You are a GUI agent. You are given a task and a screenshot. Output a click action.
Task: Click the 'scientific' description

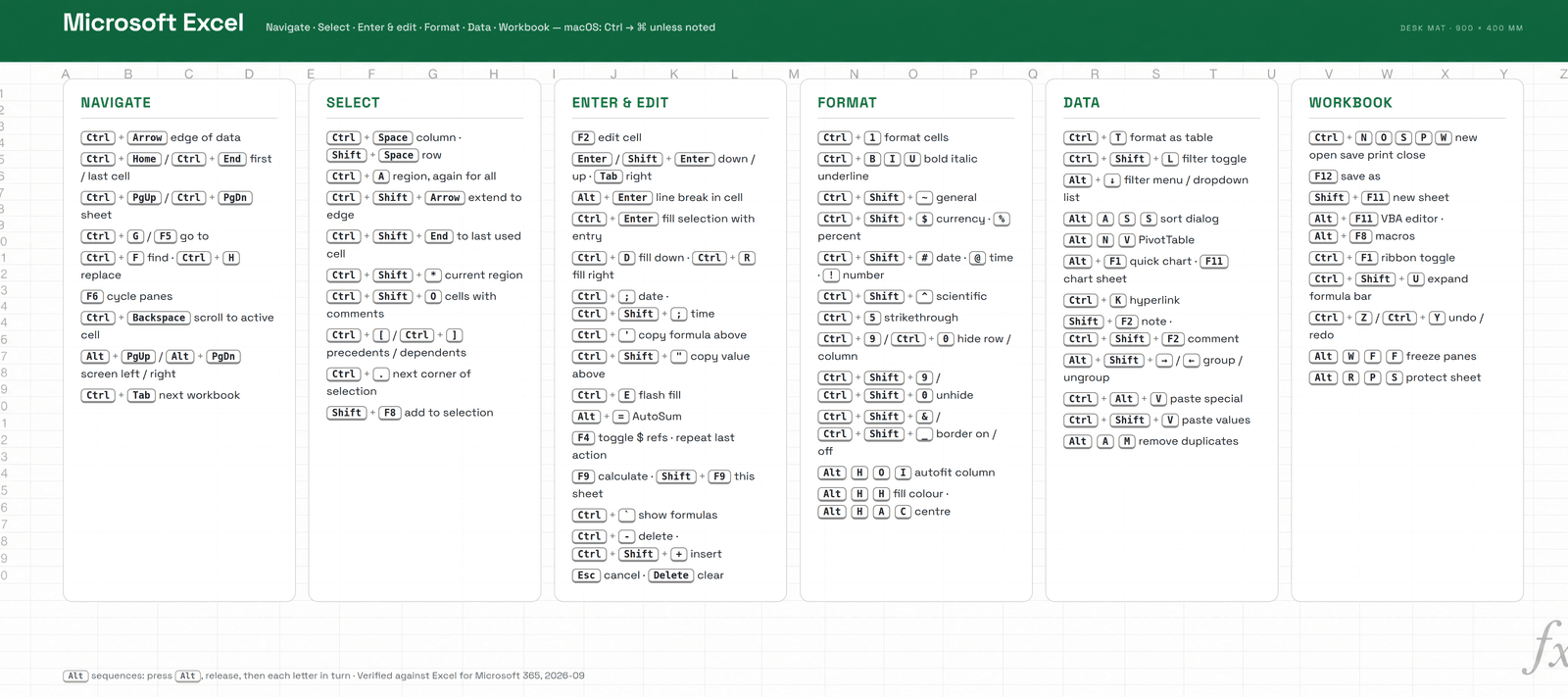click(x=961, y=296)
